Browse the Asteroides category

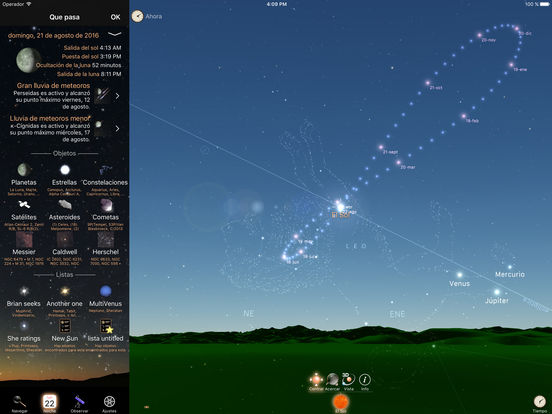64,205
